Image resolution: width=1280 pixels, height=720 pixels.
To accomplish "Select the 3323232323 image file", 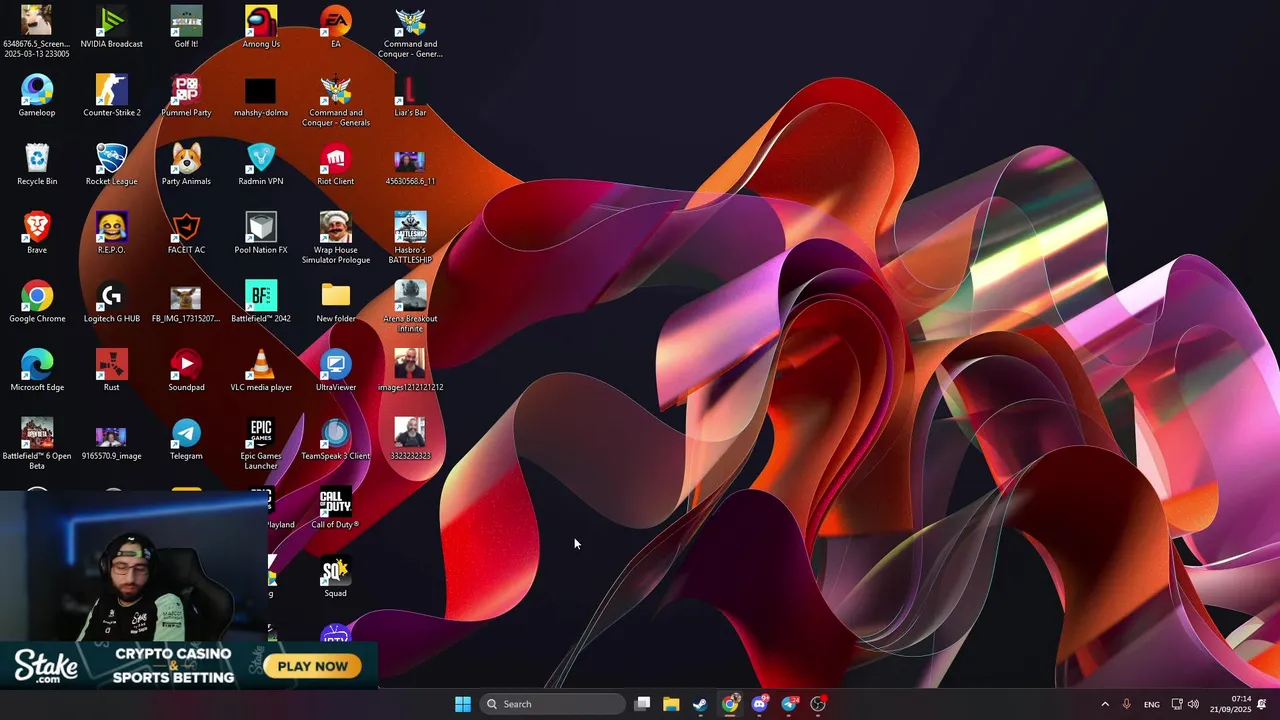I will coord(410,440).
